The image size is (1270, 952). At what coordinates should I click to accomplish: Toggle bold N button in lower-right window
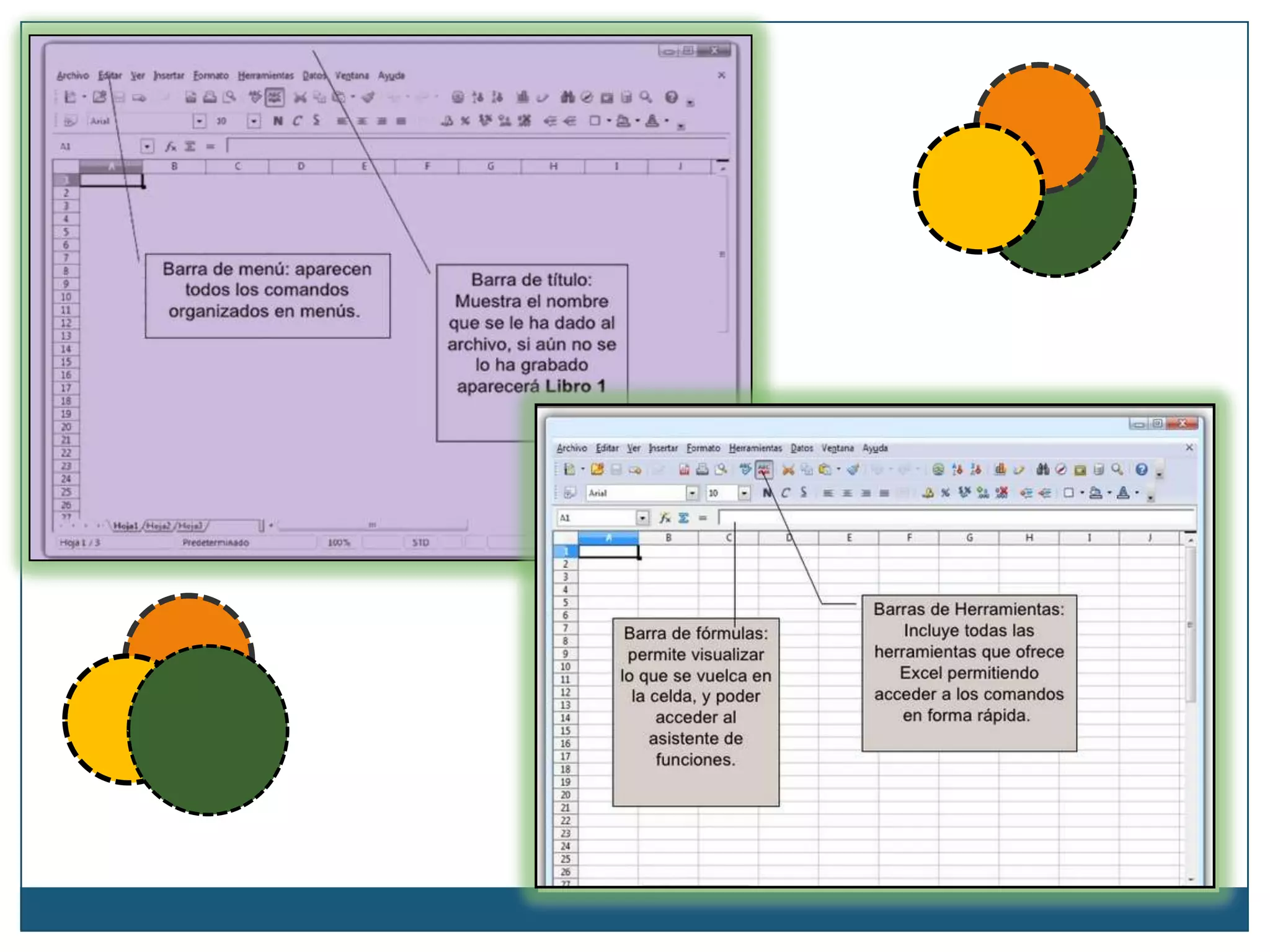[x=768, y=493]
